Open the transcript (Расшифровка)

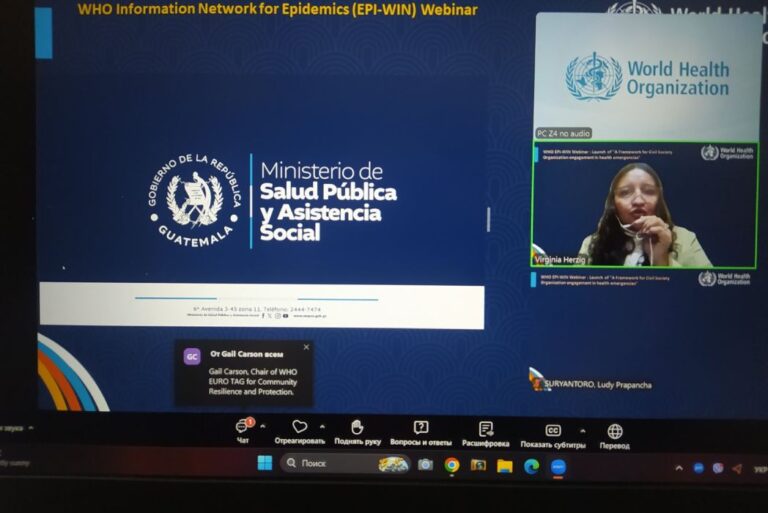[x=485, y=428]
